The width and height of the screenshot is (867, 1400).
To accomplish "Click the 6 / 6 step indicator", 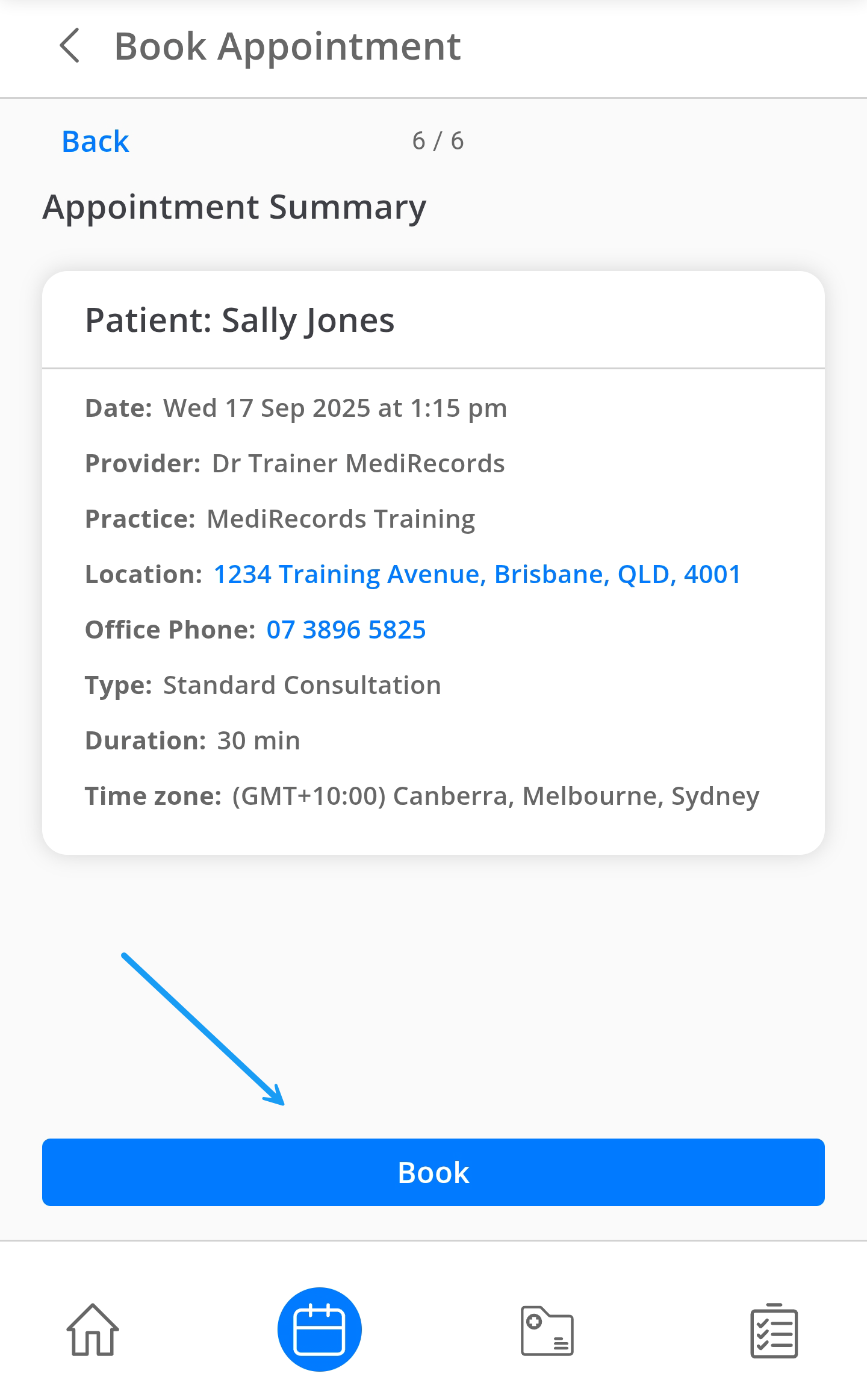I will (438, 141).
